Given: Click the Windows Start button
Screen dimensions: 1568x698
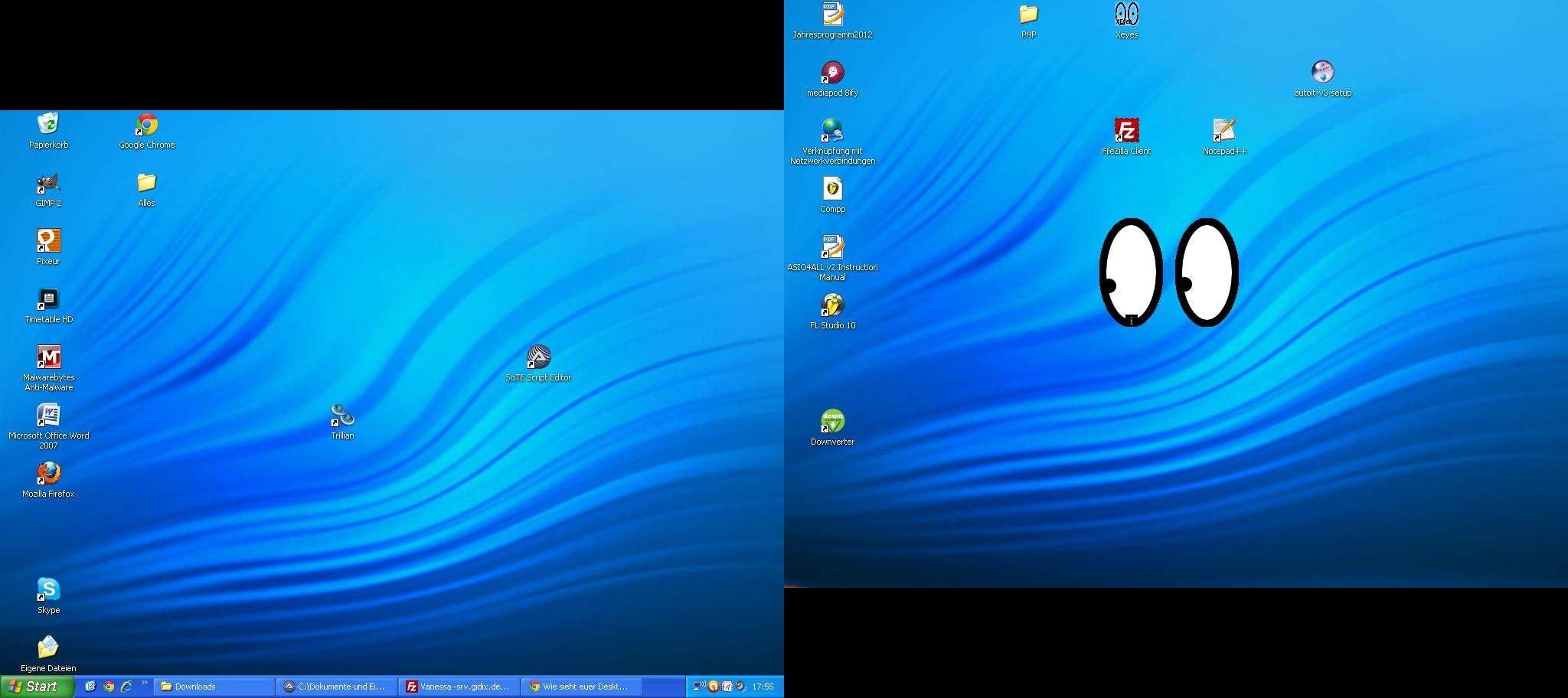Looking at the screenshot, I should (36, 687).
